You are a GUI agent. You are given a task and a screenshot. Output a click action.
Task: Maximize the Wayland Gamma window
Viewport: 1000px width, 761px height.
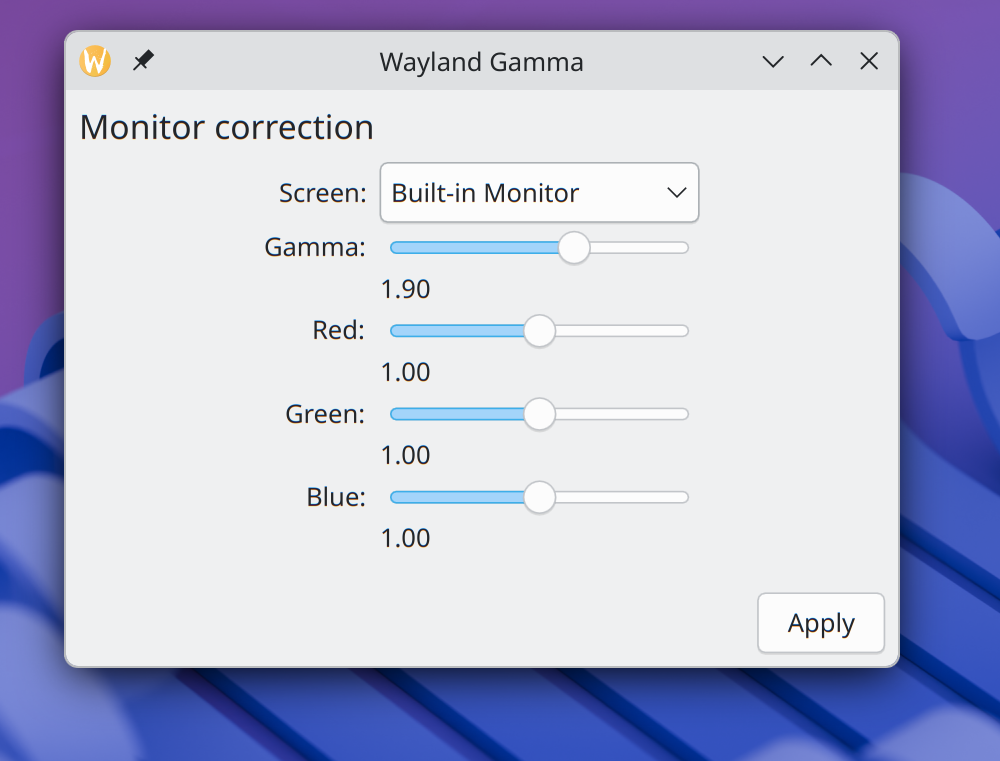(821, 61)
